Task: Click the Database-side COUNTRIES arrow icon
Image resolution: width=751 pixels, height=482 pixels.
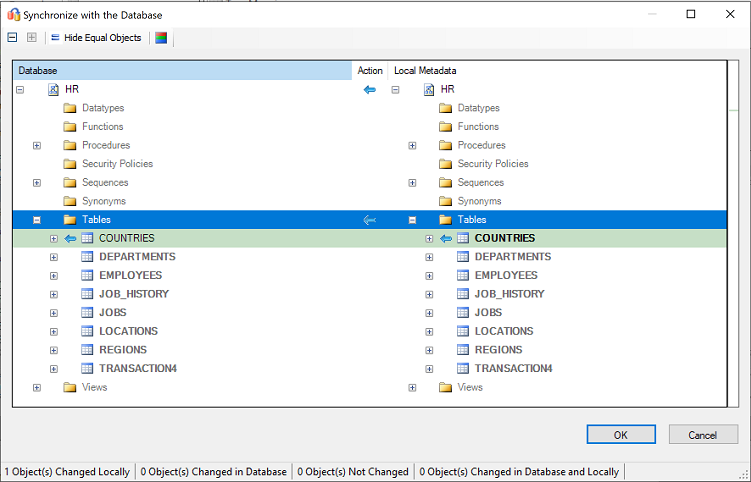Action: point(70,238)
